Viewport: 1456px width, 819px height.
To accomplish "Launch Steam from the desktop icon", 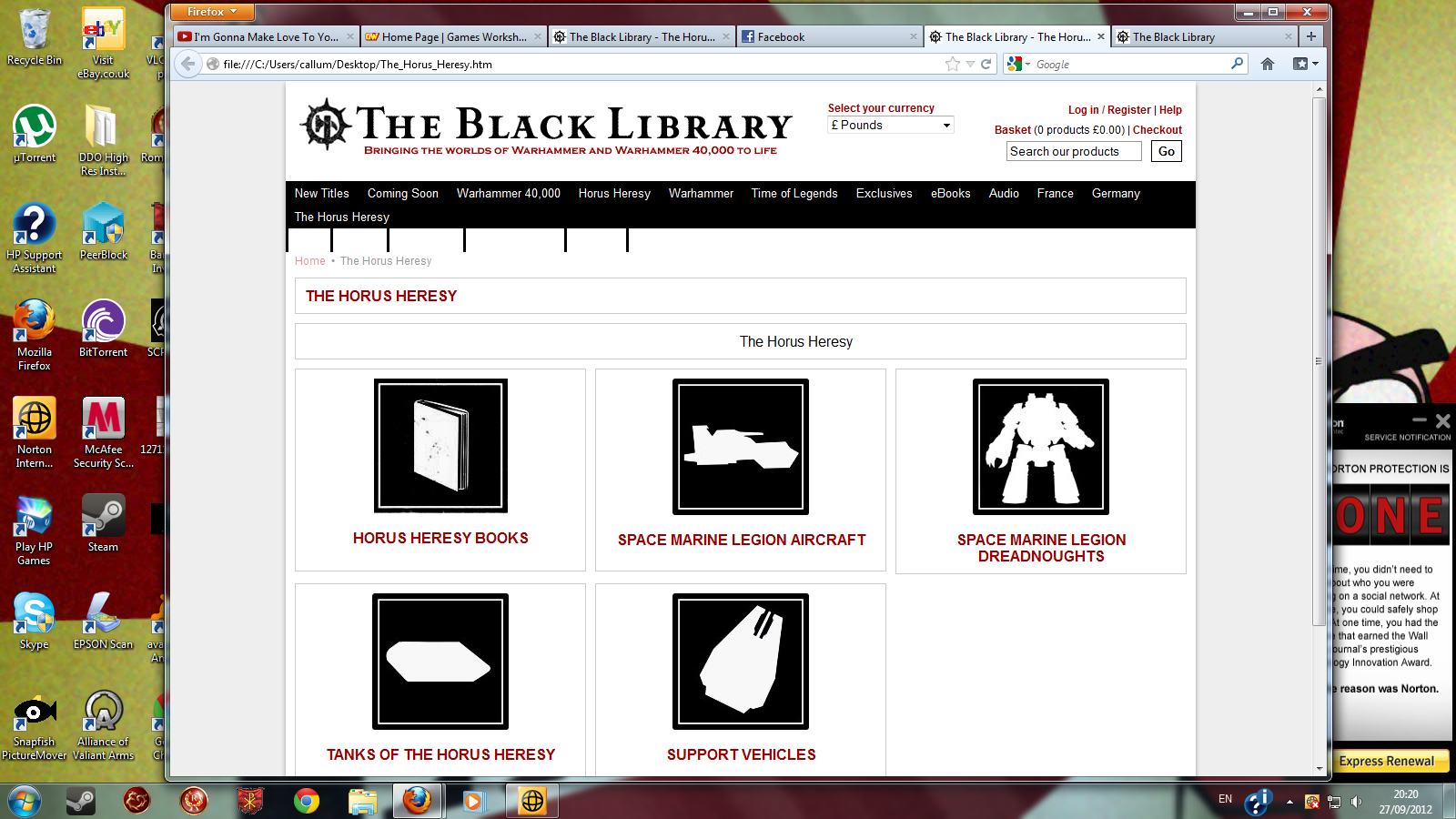I will (104, 523).
